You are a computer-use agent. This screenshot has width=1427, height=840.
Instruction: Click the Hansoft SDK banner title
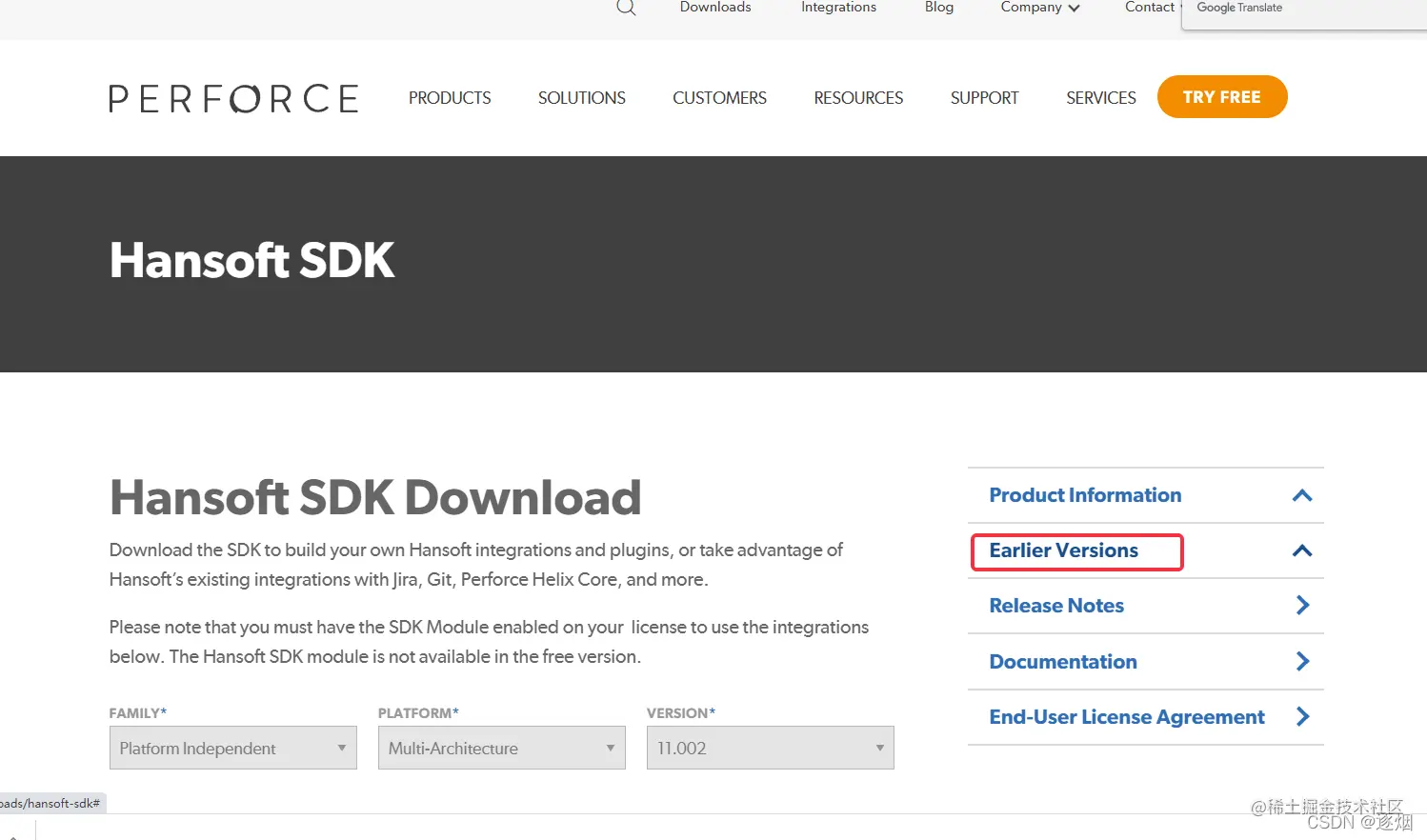coord(251,260)
